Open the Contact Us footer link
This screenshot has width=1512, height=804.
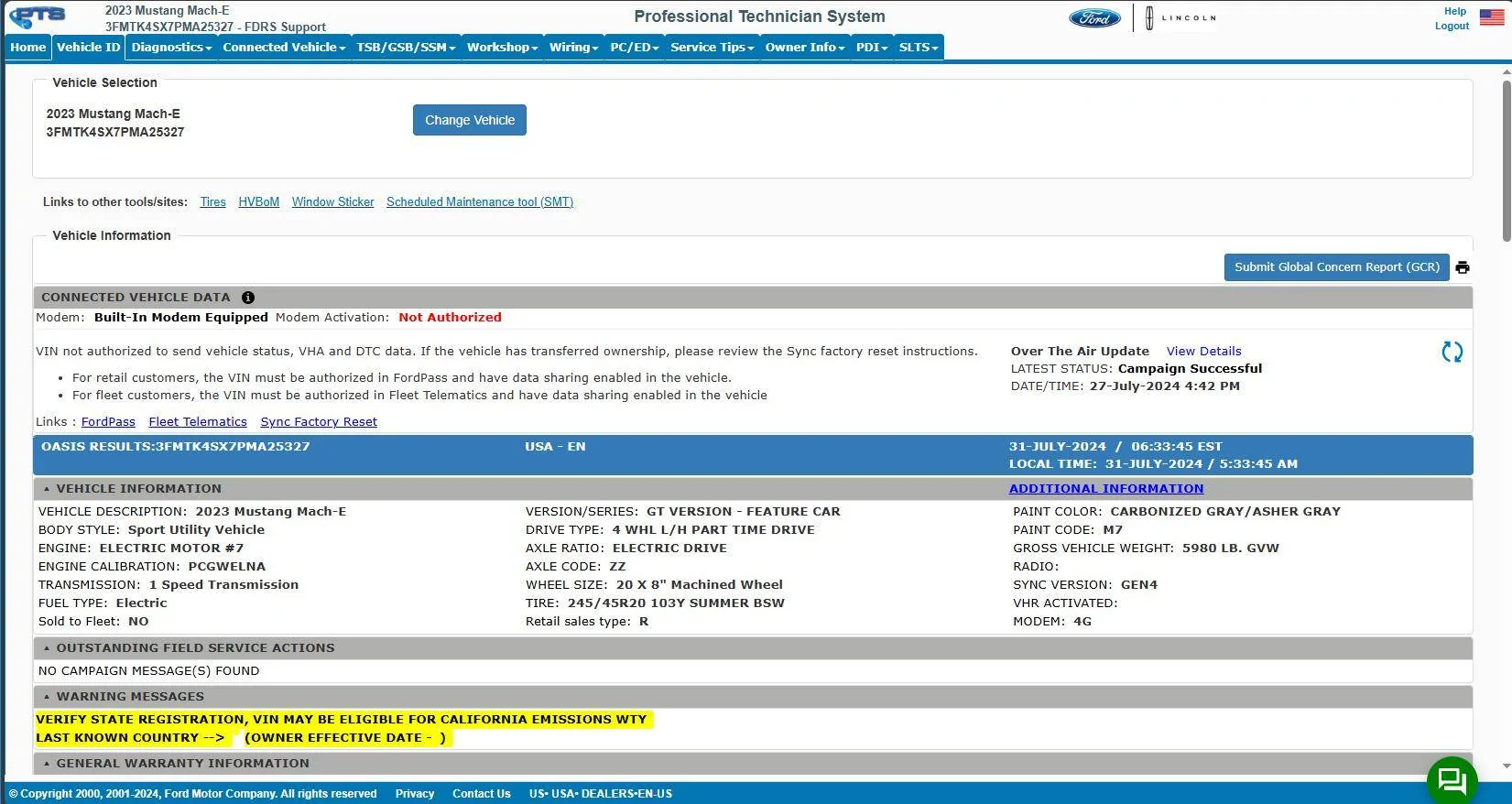[482, 794]
